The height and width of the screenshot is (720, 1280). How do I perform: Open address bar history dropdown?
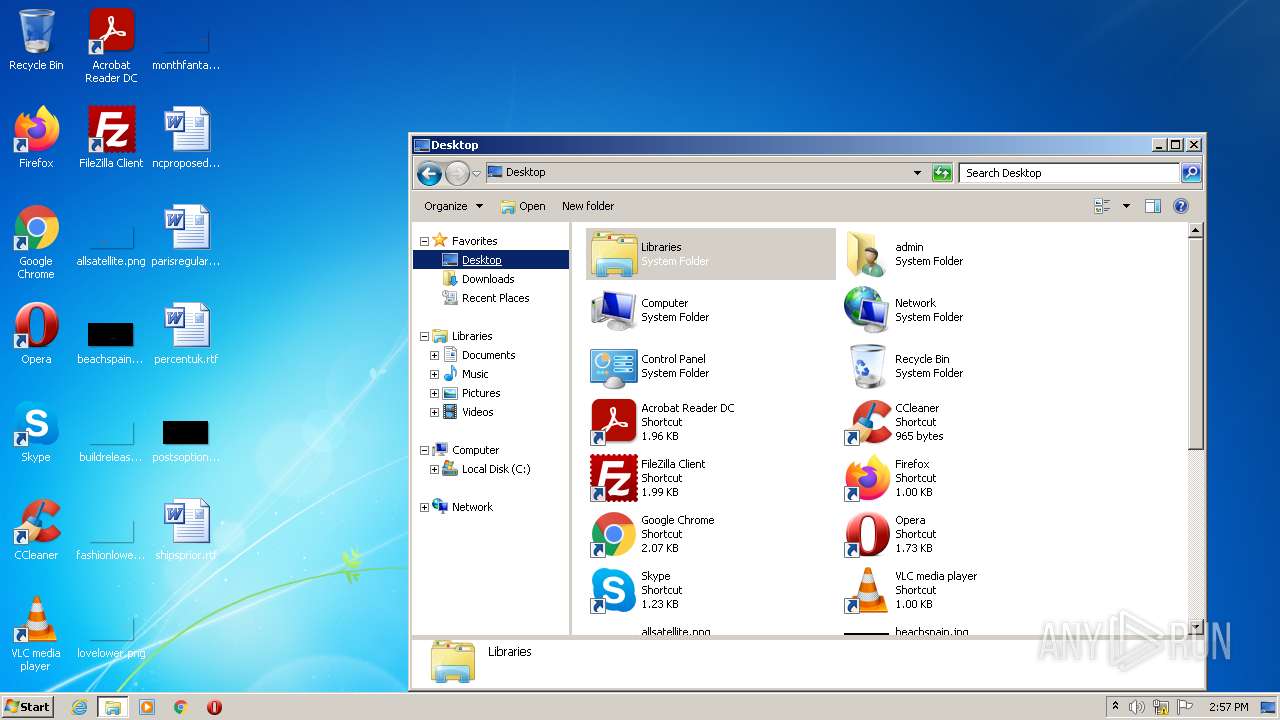pyautogui.click(x=917, y=173)
